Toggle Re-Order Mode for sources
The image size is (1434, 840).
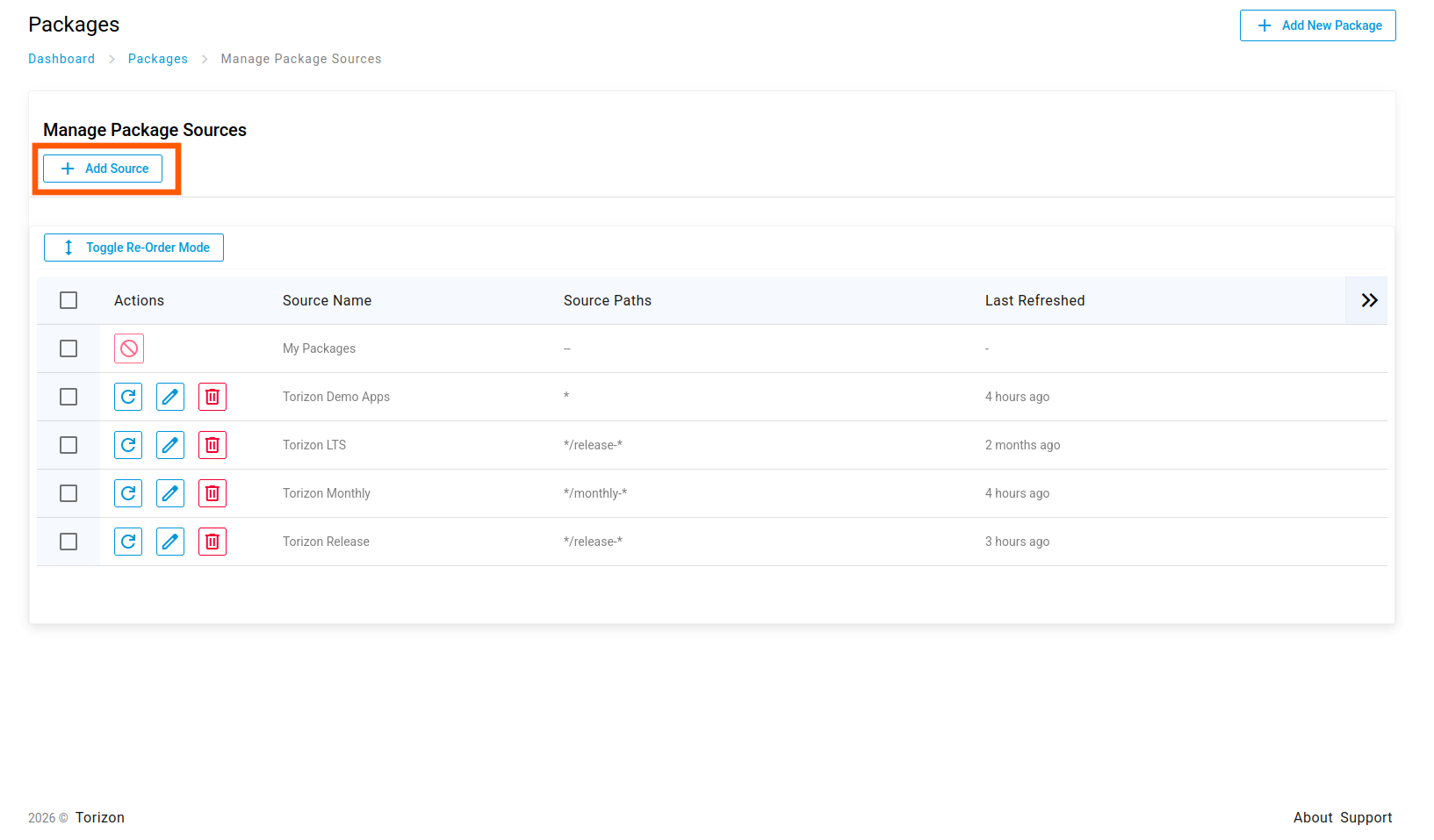pos(133,248)
